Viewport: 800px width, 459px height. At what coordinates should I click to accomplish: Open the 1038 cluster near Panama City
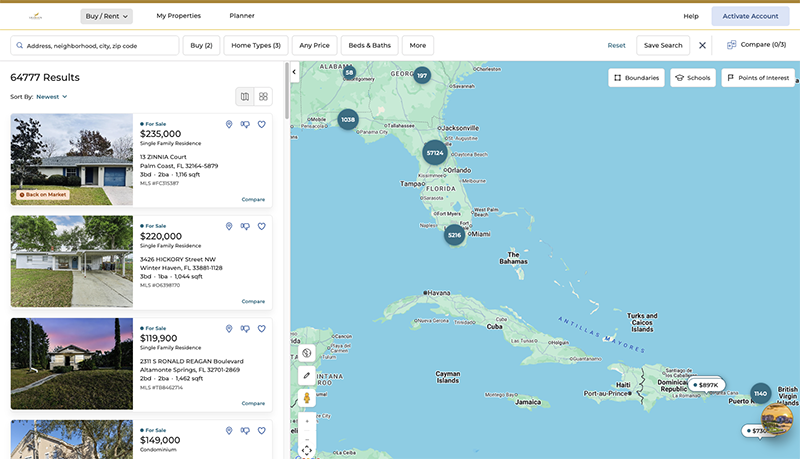(x=348, y=119)
